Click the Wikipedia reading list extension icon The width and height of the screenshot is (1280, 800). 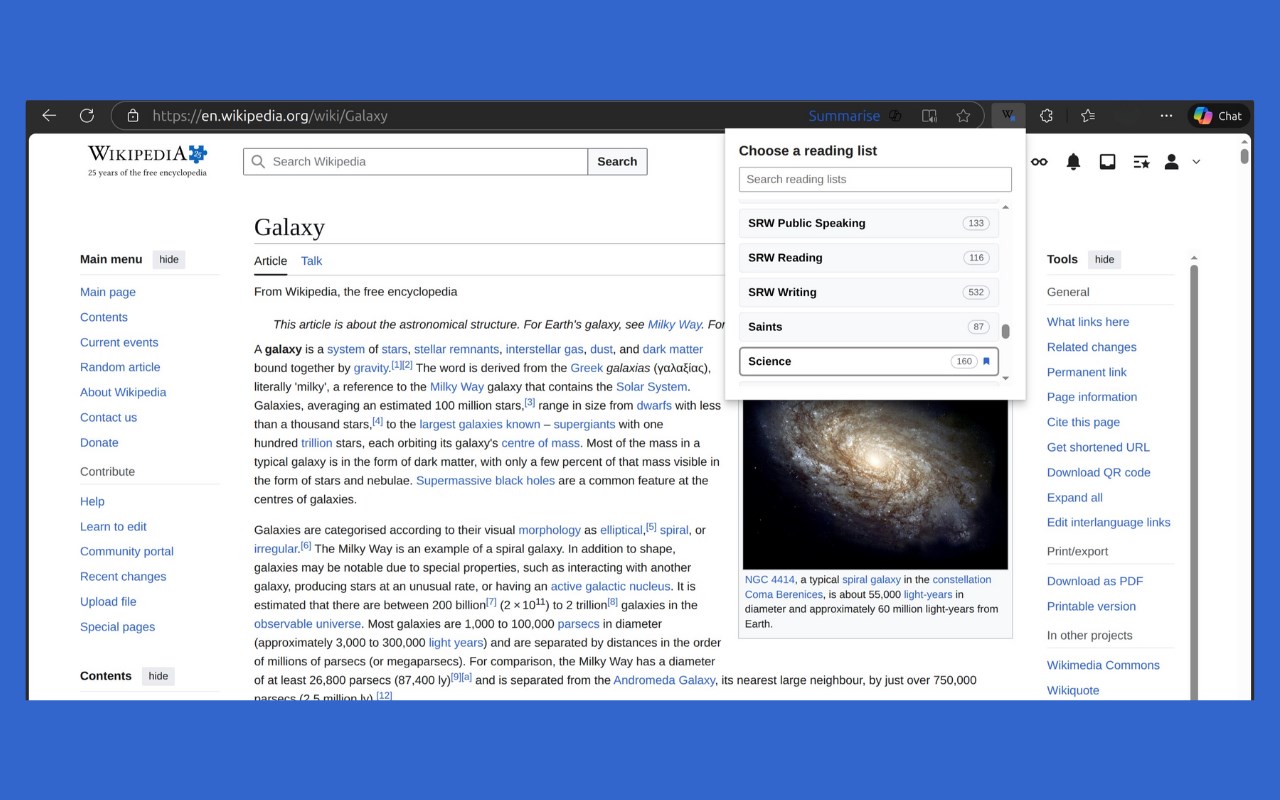pyautogui.click(x=1008, y=116)
